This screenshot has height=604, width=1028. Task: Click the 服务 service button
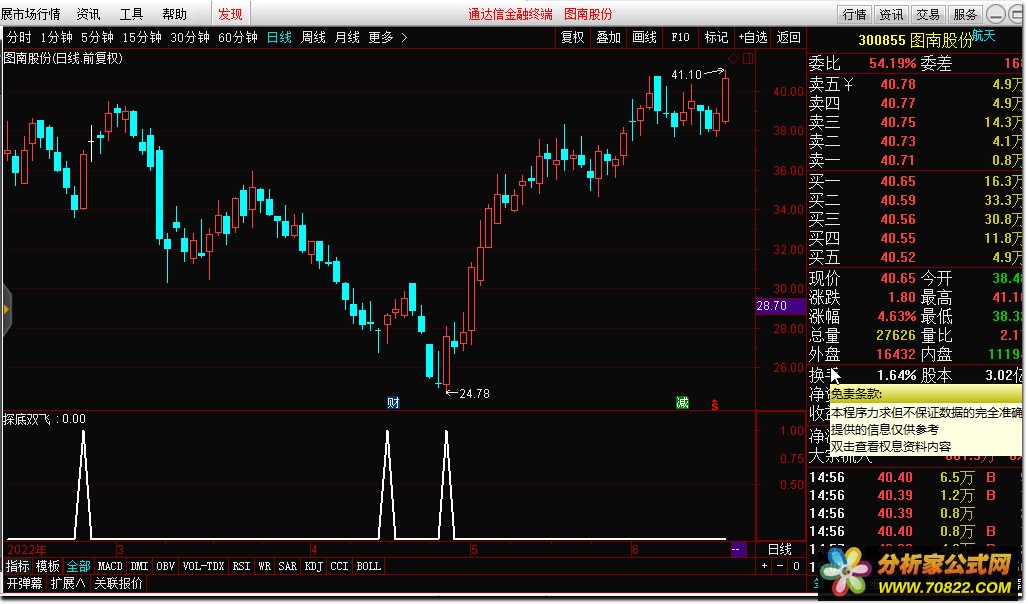[964, 14]
